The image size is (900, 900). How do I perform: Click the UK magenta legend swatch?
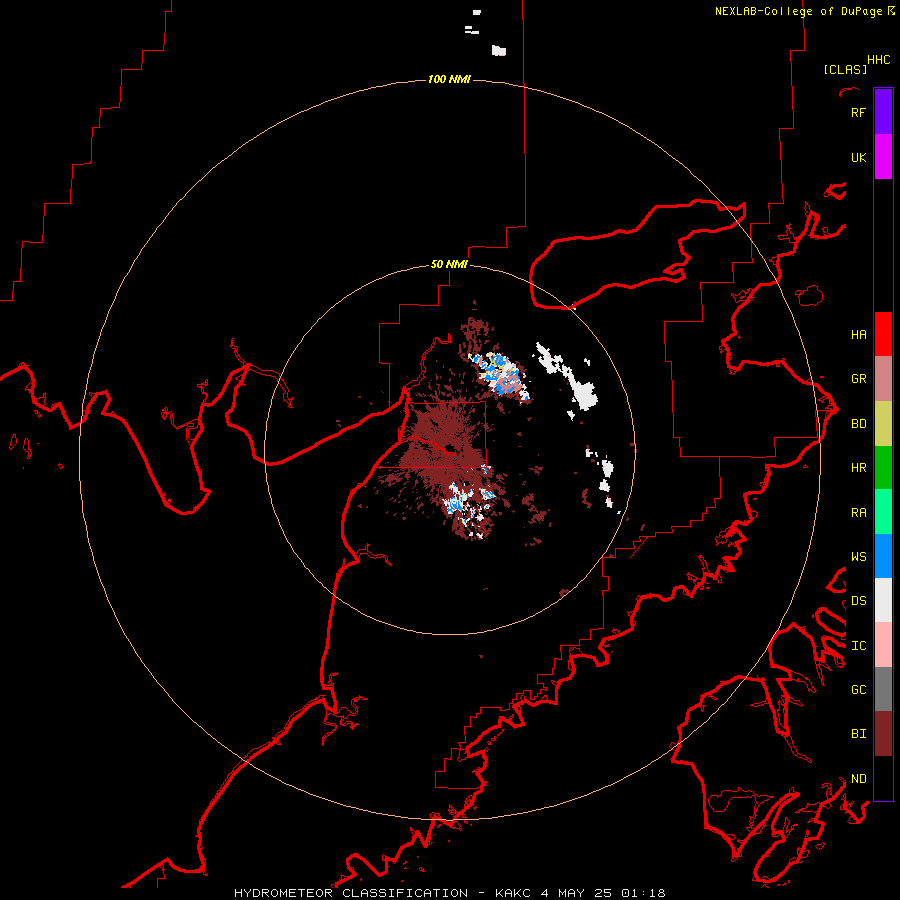[883, 157]
